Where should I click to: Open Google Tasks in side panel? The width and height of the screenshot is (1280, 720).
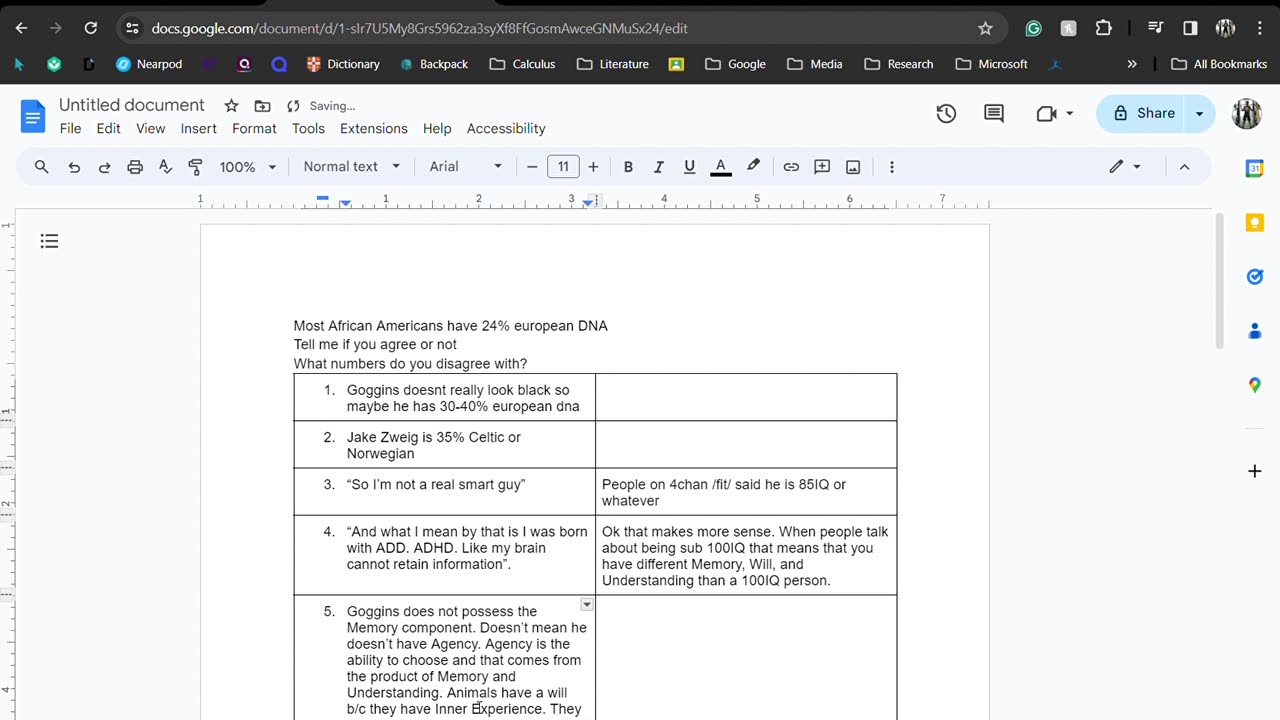(1255, 276)
